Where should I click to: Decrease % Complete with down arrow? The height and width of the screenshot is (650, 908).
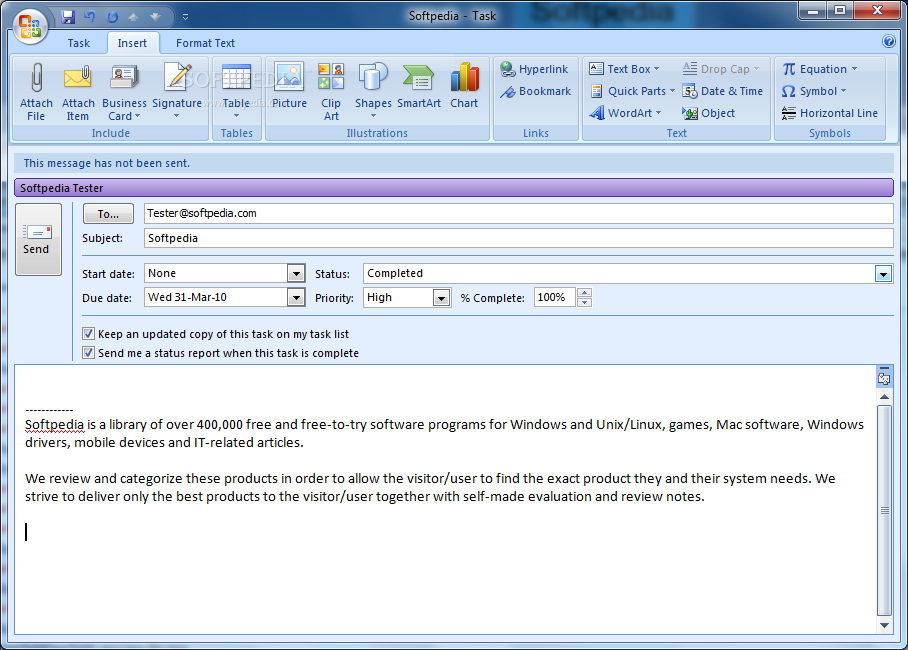point(584,302)
